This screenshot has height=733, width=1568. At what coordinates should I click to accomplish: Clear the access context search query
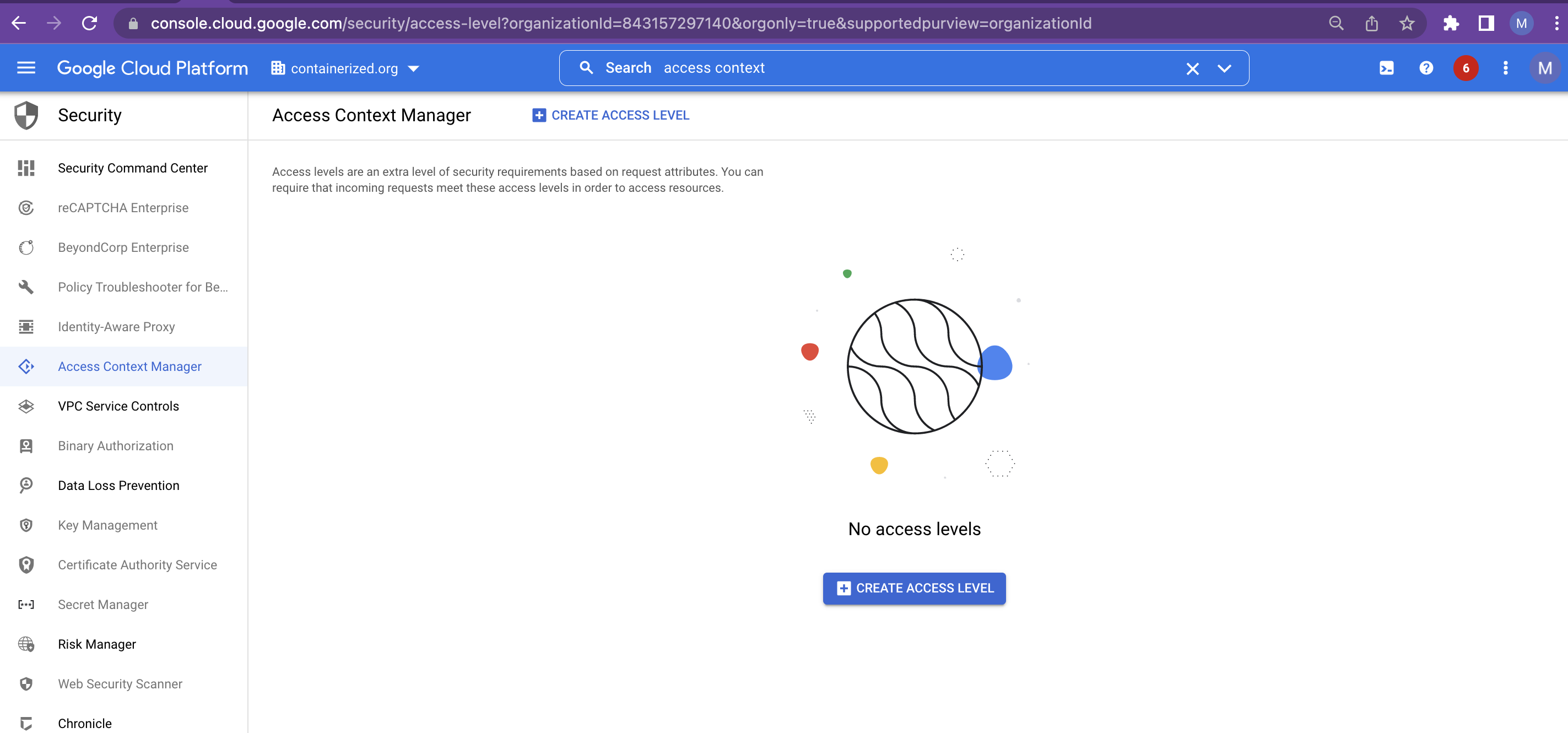(x=1192, y=68)
